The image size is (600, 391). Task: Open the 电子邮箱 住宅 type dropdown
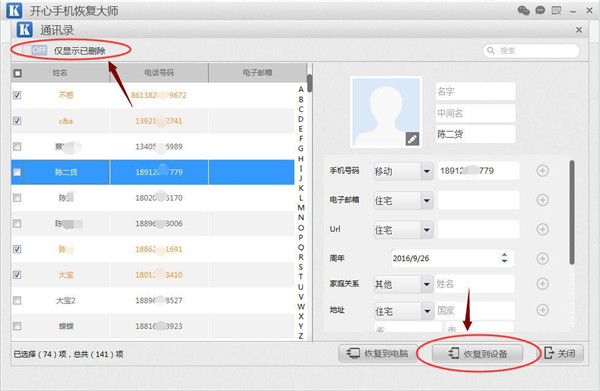point(403,200)
